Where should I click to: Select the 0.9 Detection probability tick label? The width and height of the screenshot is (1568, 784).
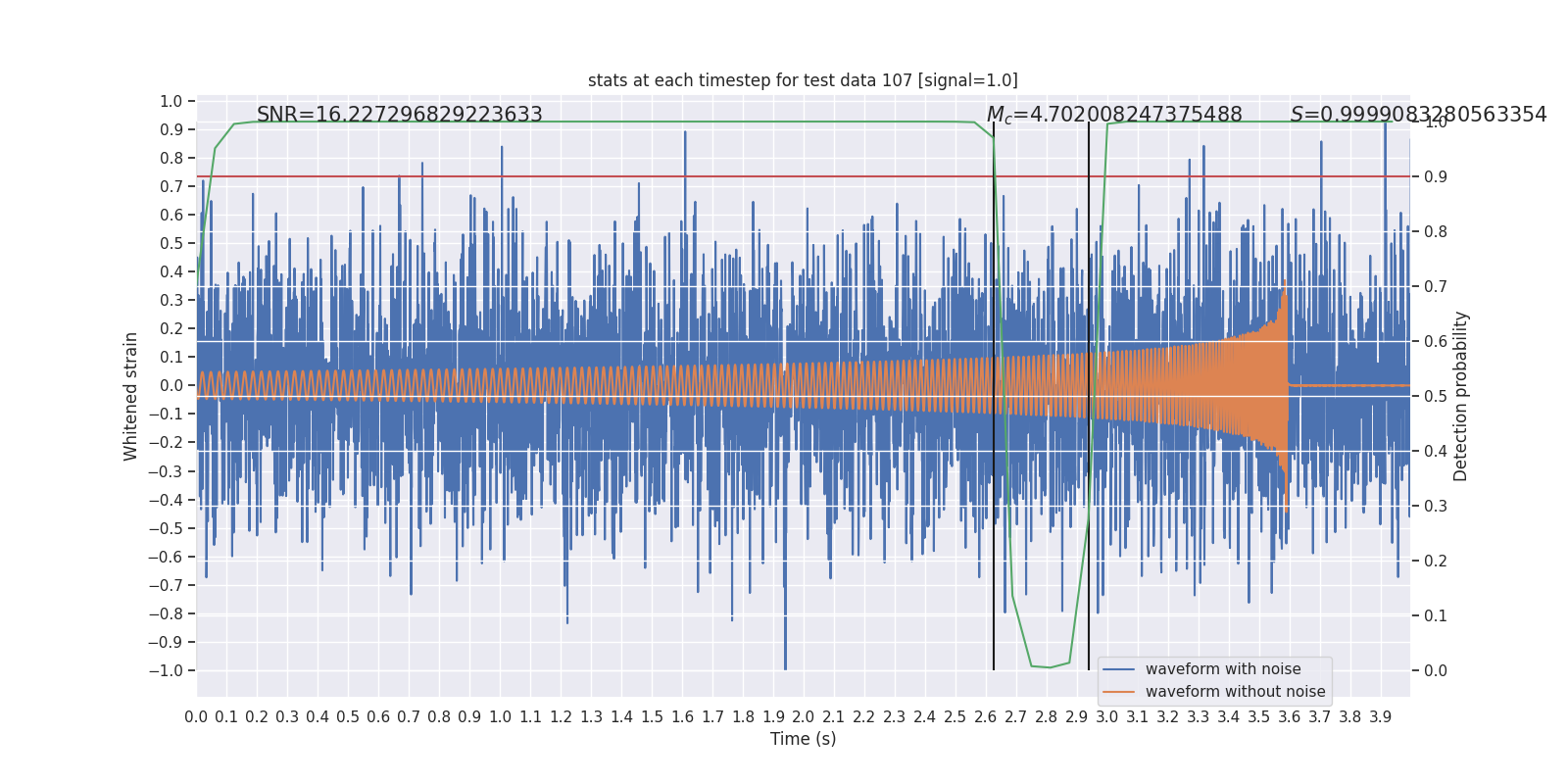click(1436, 177)
